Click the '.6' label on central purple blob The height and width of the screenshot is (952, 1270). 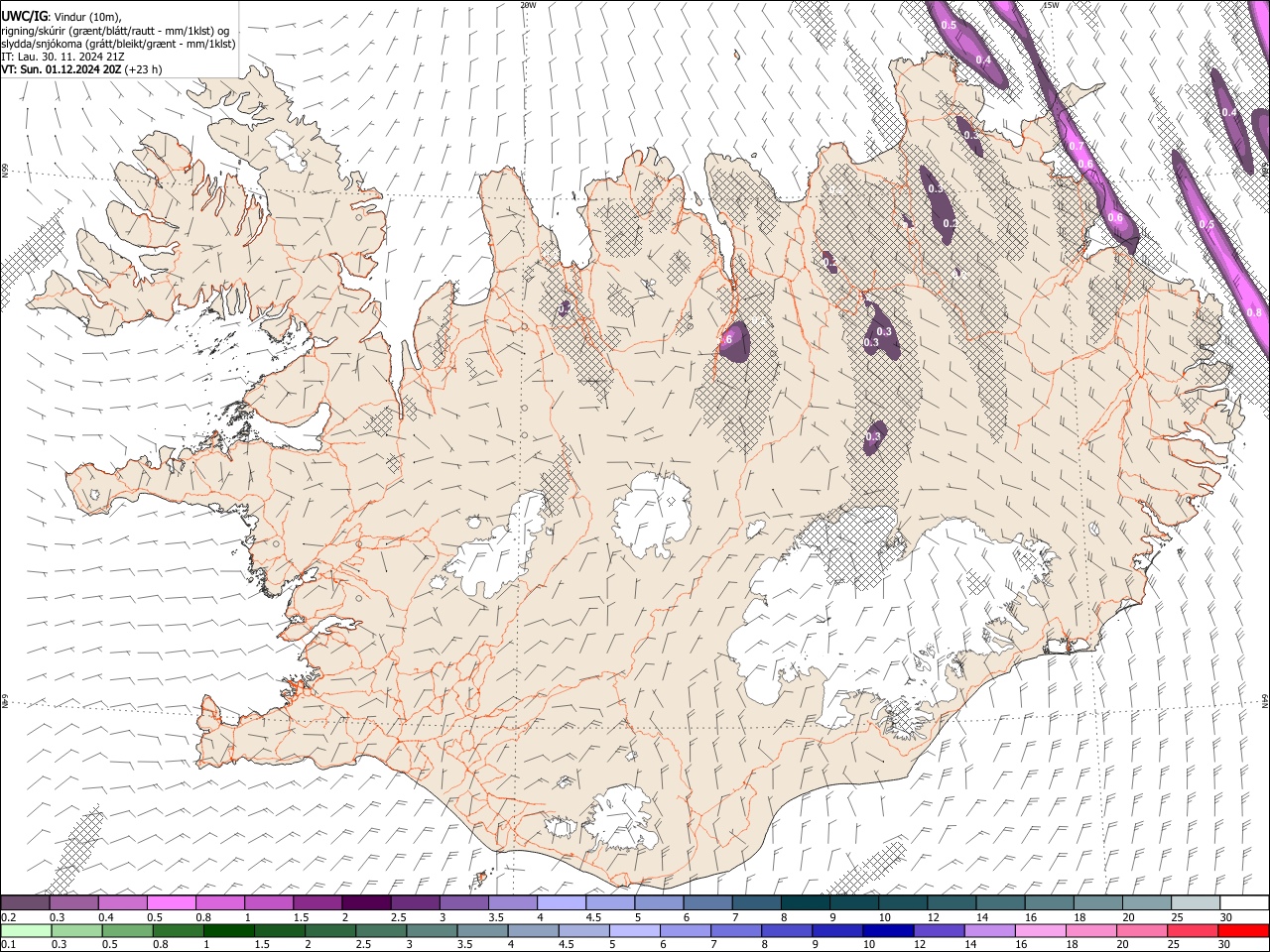pos(728,339)
